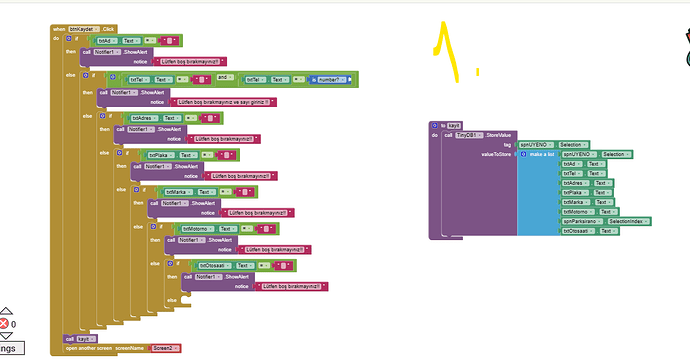Open mutator gear on txtPlaka if block
Image resolution: width=690 pixels, height=360 pixels.
[x=119, y=153]
